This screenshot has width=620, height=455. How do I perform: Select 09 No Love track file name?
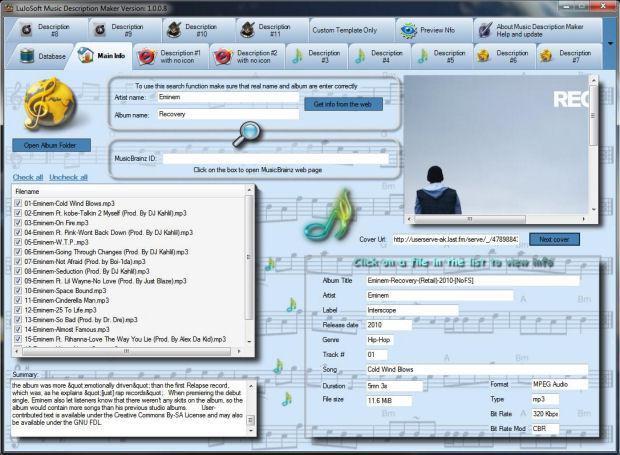(x=105, y=281)
